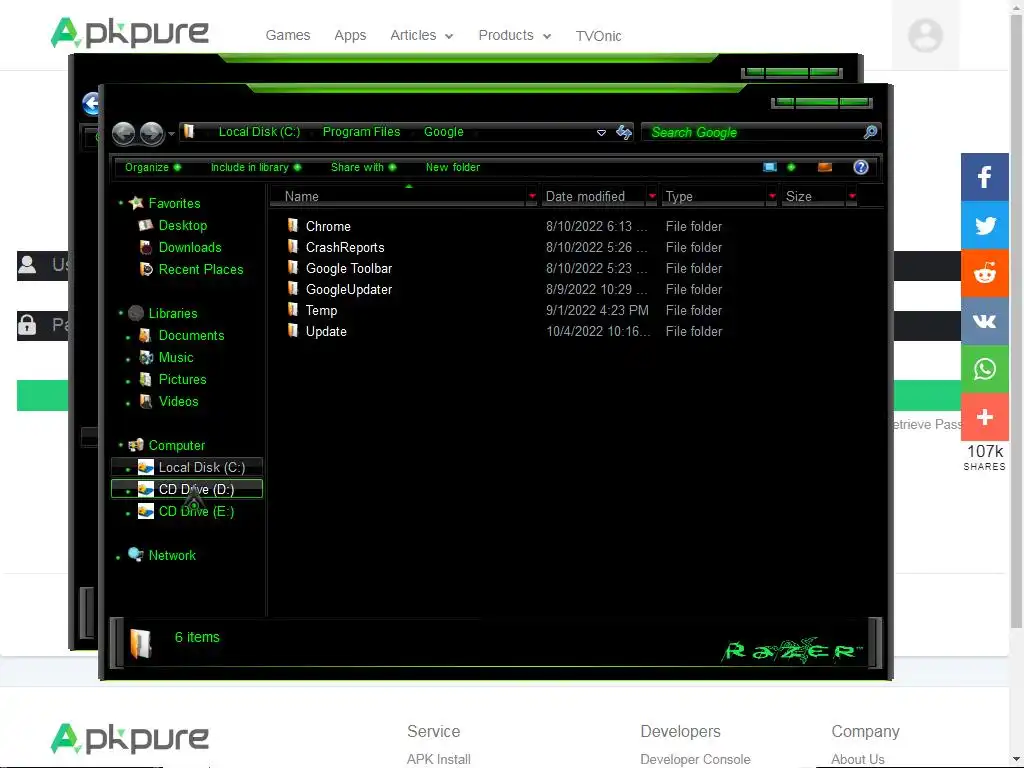The image size is (1024, 768).
Task: Click the Update folder icon
Action: pos(293,330)
